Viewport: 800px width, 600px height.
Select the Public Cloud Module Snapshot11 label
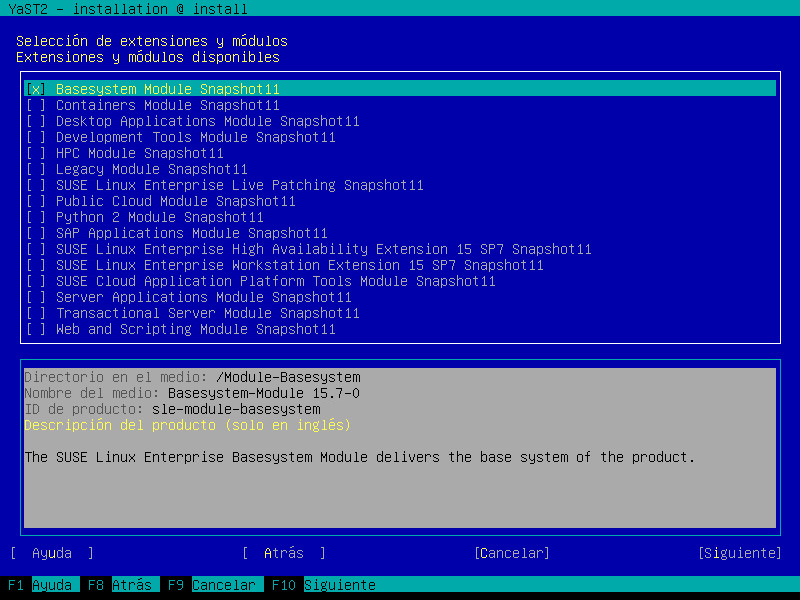point(176,201)
